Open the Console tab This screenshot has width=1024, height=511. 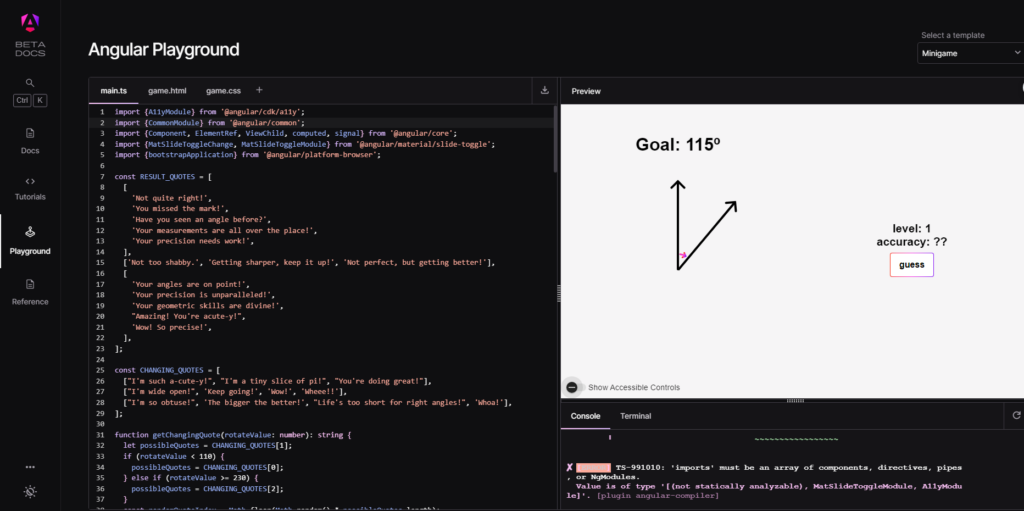coord(586,416)
